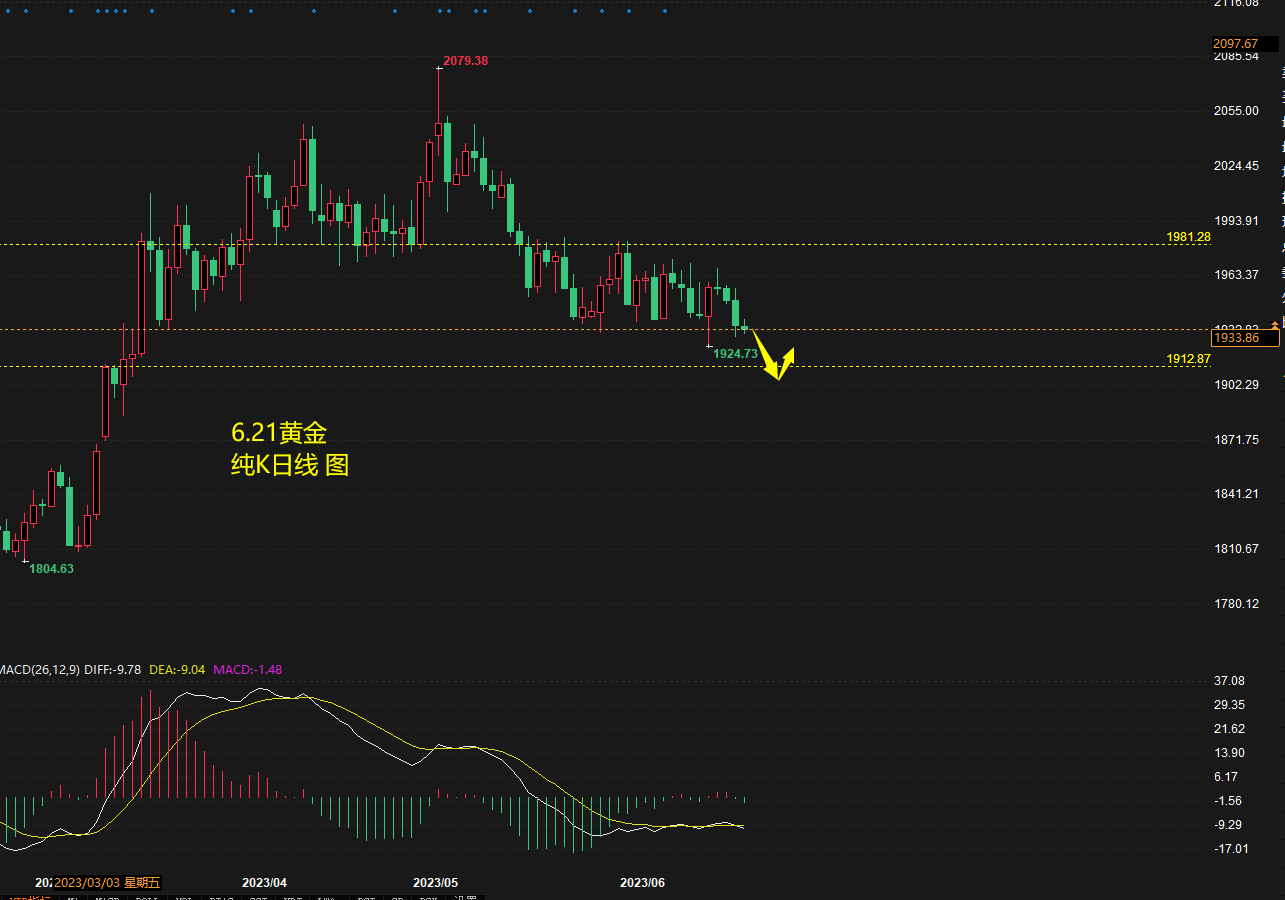This screenshot has width=1285, height=900.
Task: Select the 1912.87 yellow support line label
Action: (x=1188, y=359)
